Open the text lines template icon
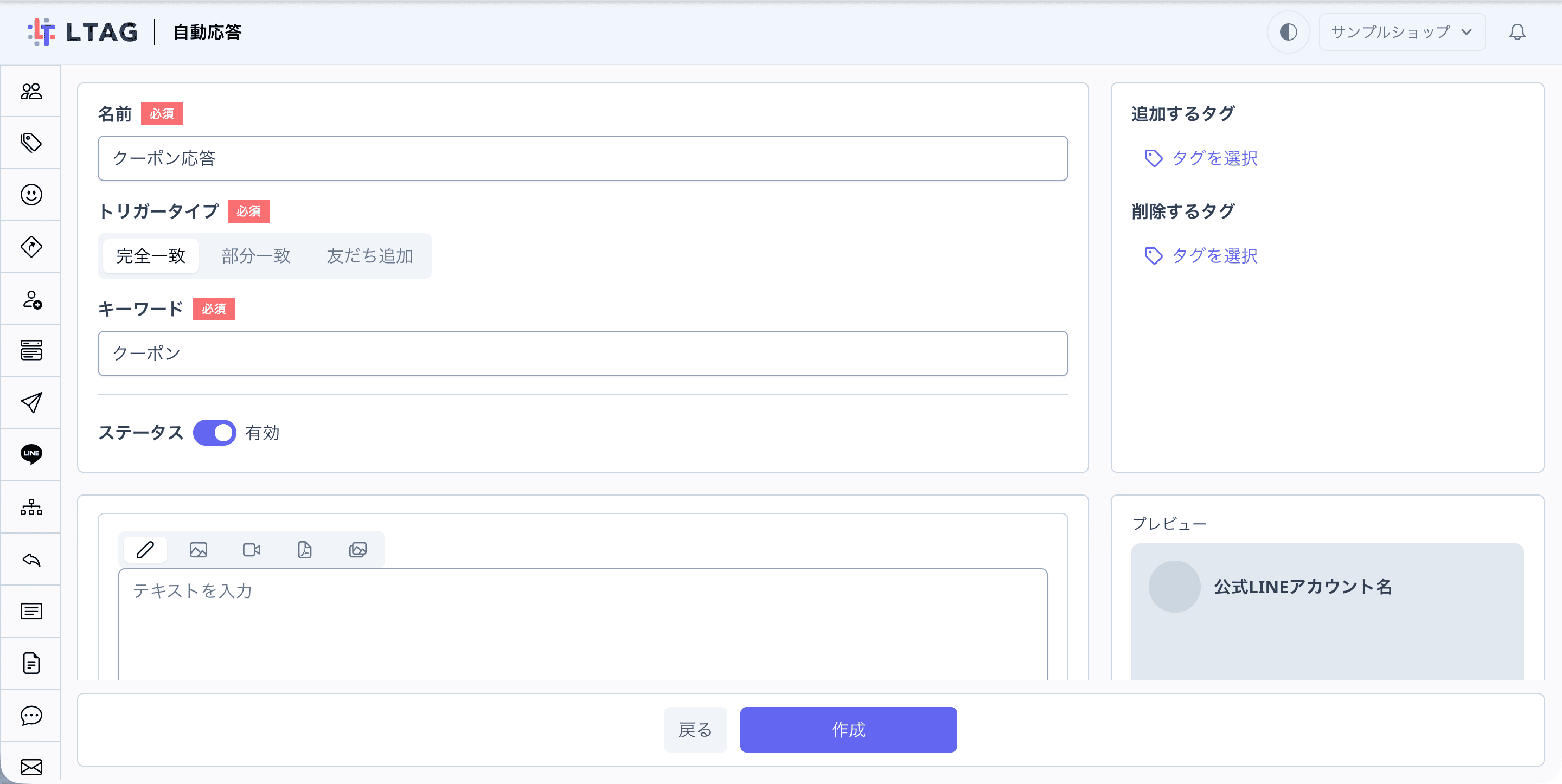Image resolution: width=1562 pixels, height=784 pixels. [x=31, y=611]
